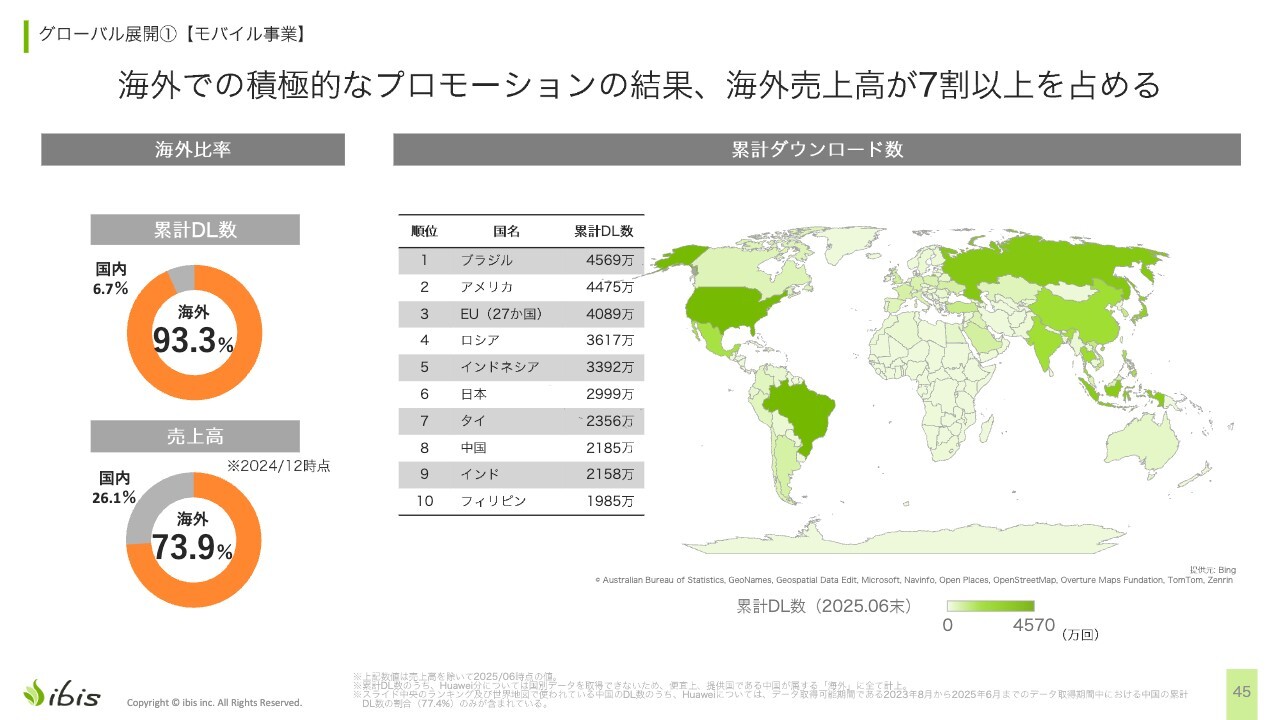The image size is (1280, 720).
Task: Click the 73.9% value in the donut chart
Action: pos(193,549)
